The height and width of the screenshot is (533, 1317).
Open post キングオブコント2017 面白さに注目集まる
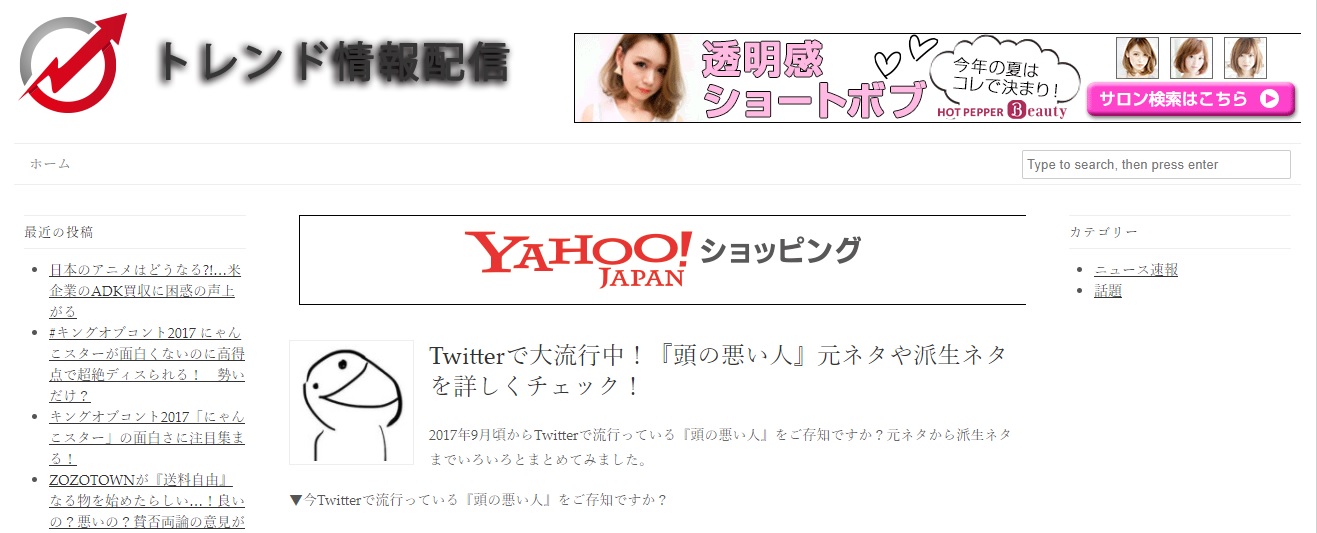click(x=147, y=438)
